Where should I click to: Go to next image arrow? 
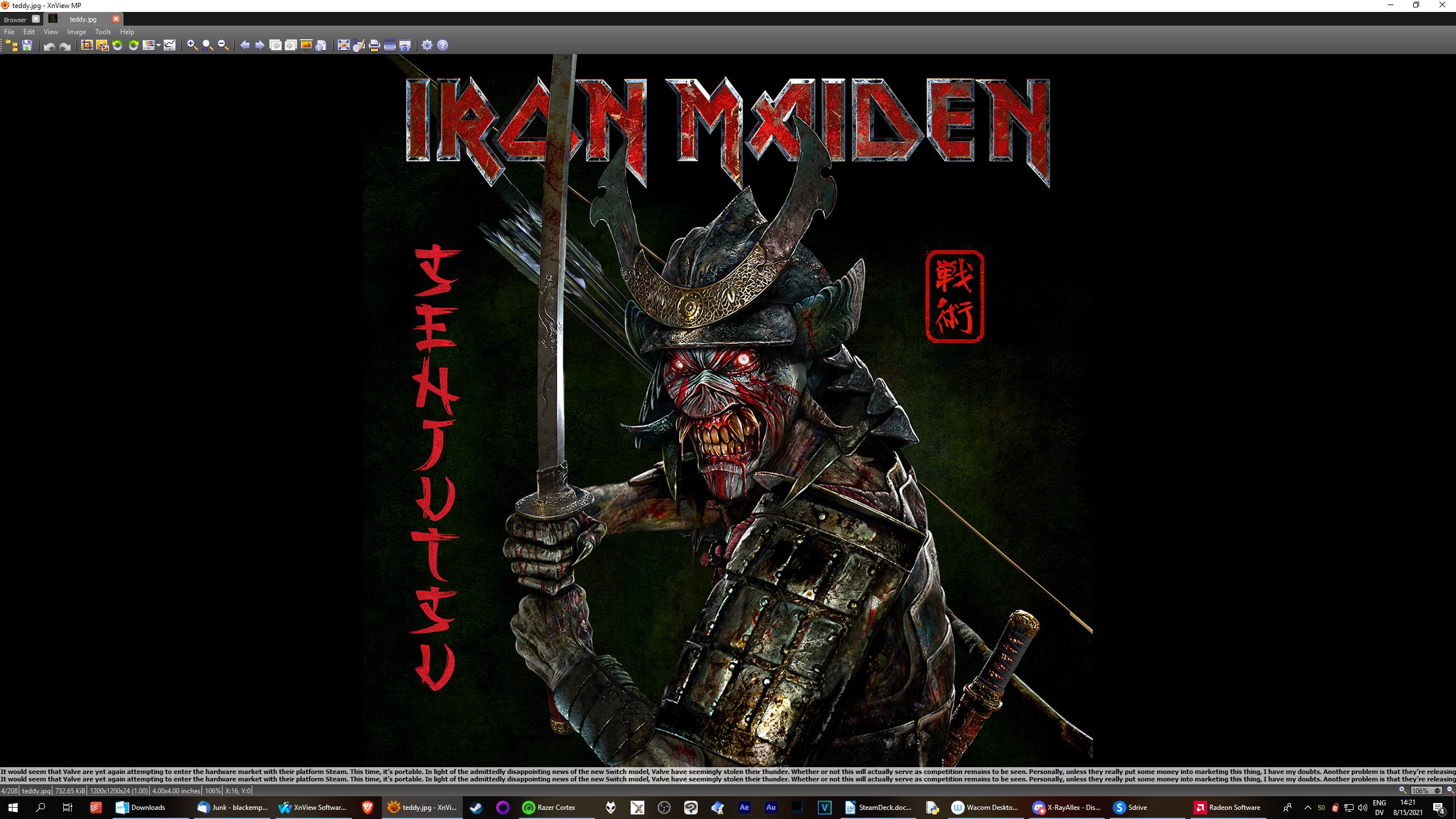point(260,46)
